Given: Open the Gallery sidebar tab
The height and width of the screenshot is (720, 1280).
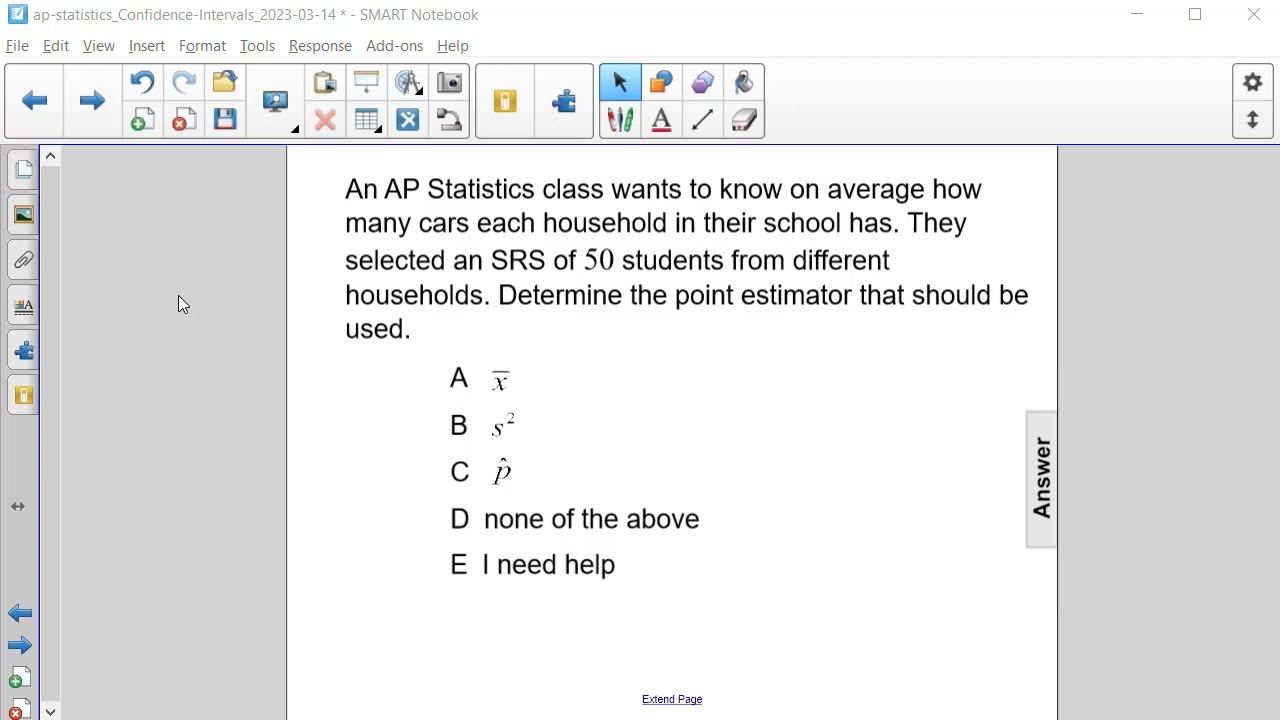Looking at the screenshot, I should pos(23,215).
